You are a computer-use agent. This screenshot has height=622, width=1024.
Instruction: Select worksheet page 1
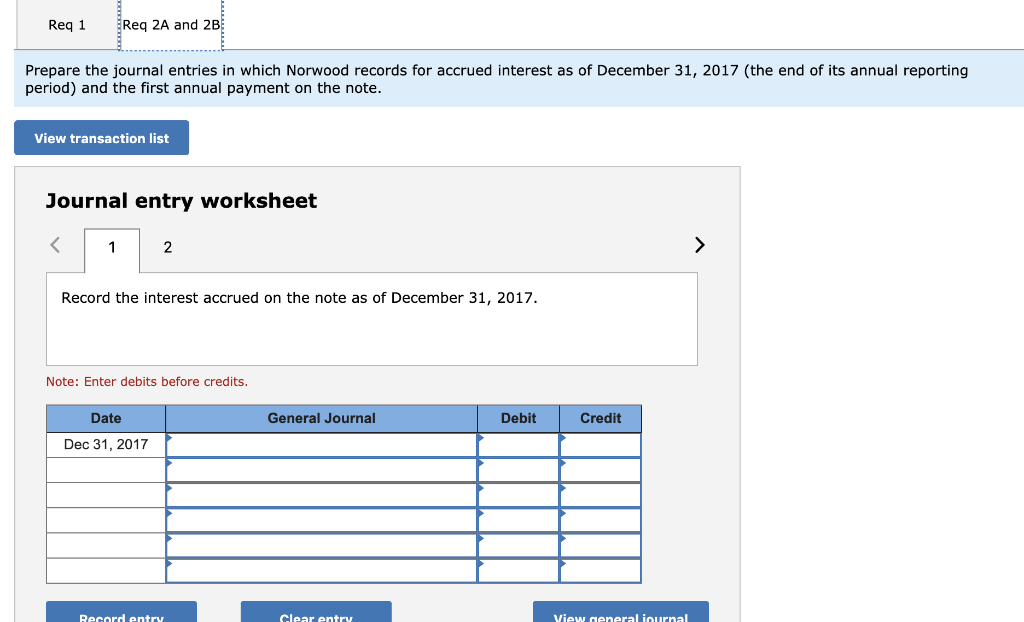coord(111,246)
